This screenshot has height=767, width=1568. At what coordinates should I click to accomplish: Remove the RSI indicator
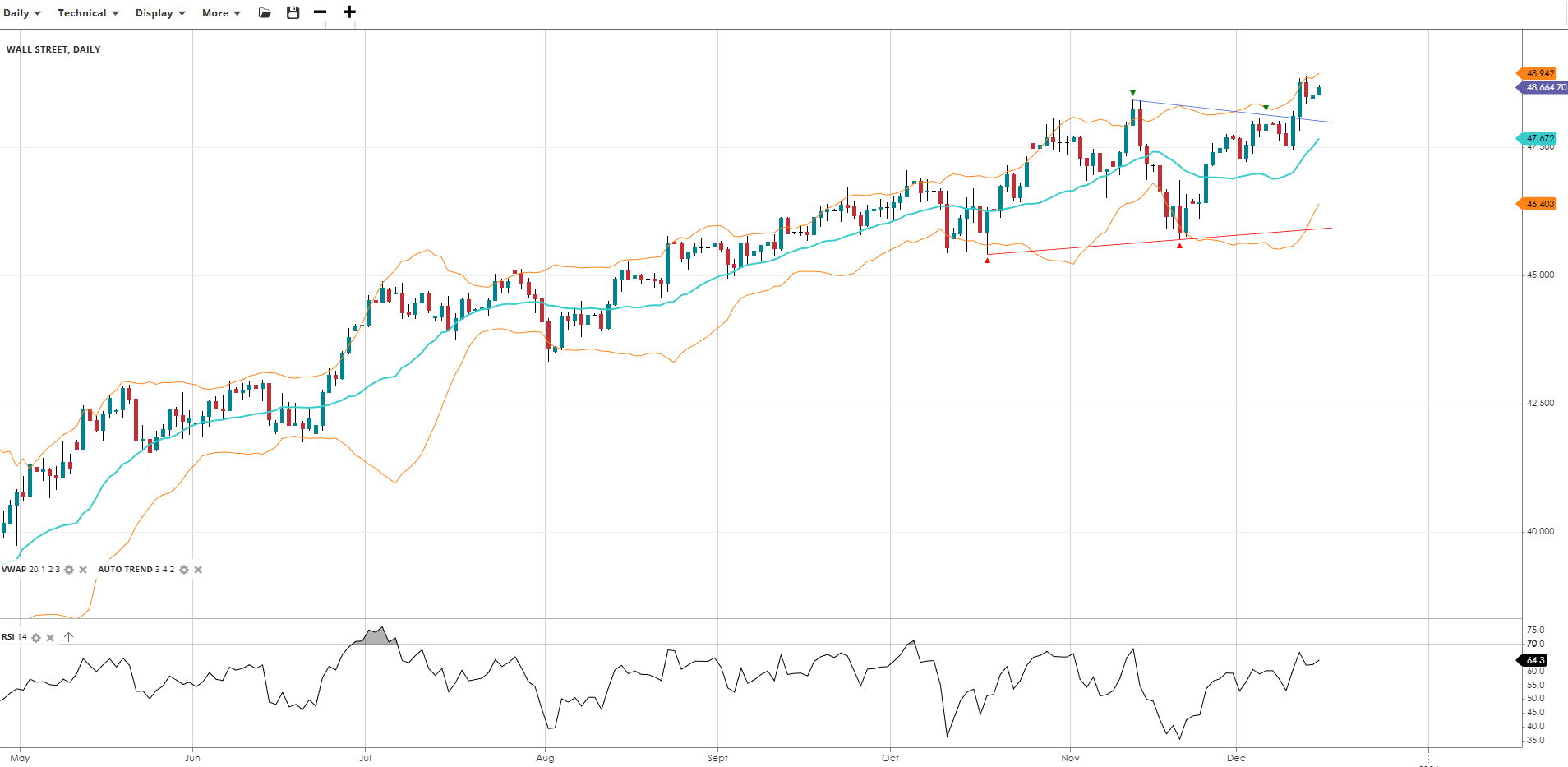pyautogui.click(x=50, y=638)
